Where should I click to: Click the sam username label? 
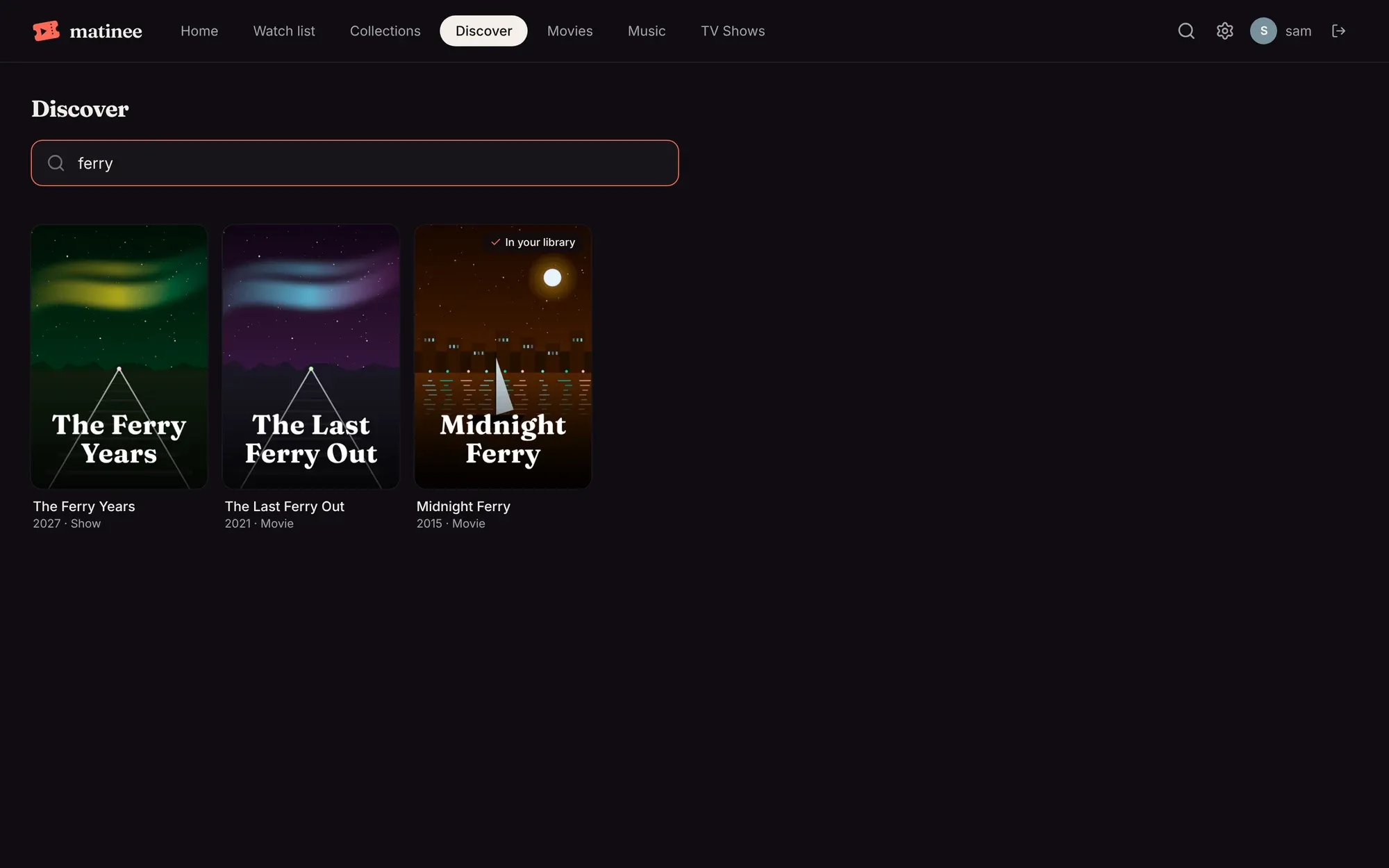click(1298, 31)
